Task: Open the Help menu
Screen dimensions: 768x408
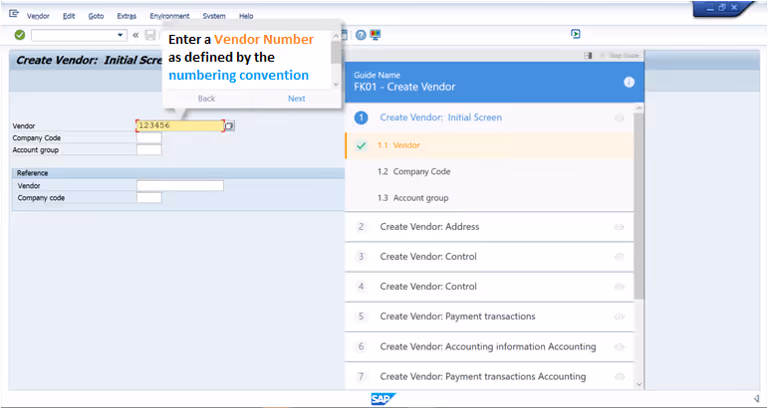Action: click(246, 16)
